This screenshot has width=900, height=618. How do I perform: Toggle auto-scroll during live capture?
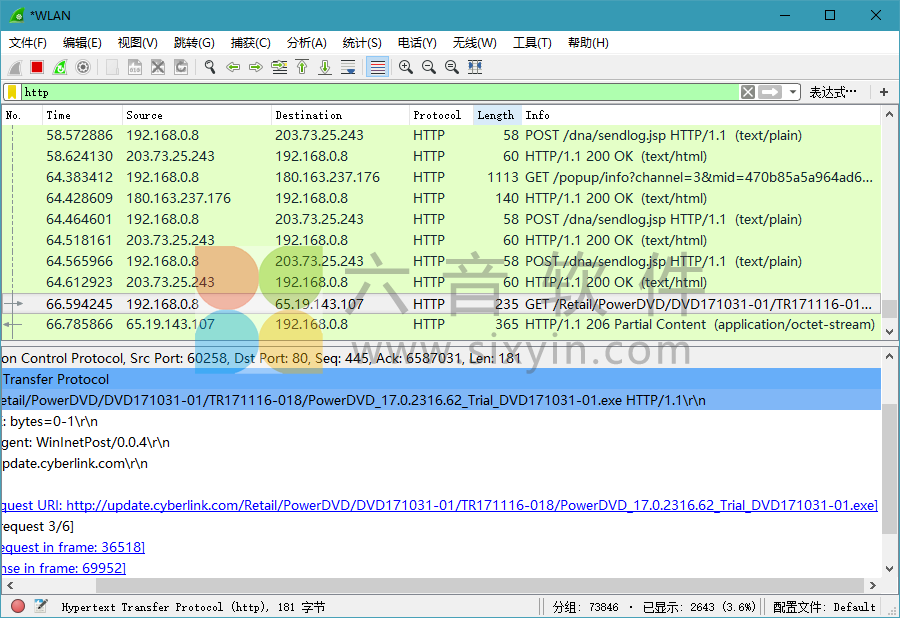[350, 66]
